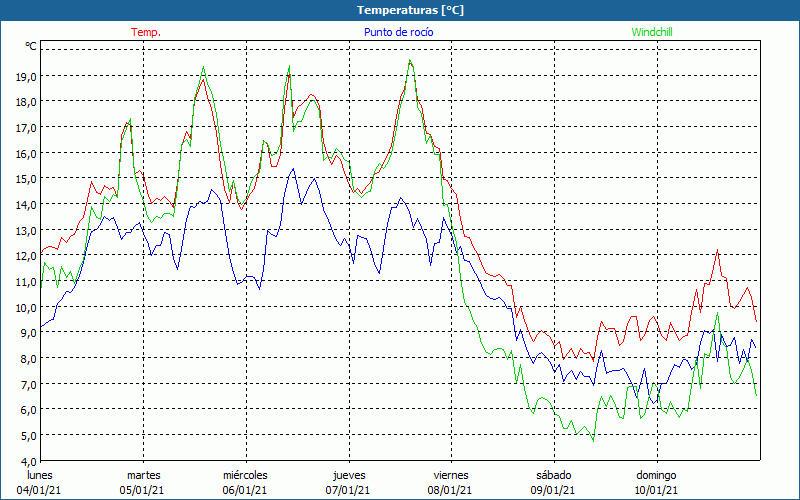The width and height of the screenshot is (800, 500).
Task: Click the 10/01/21 date label
Action: pos(656,490)
